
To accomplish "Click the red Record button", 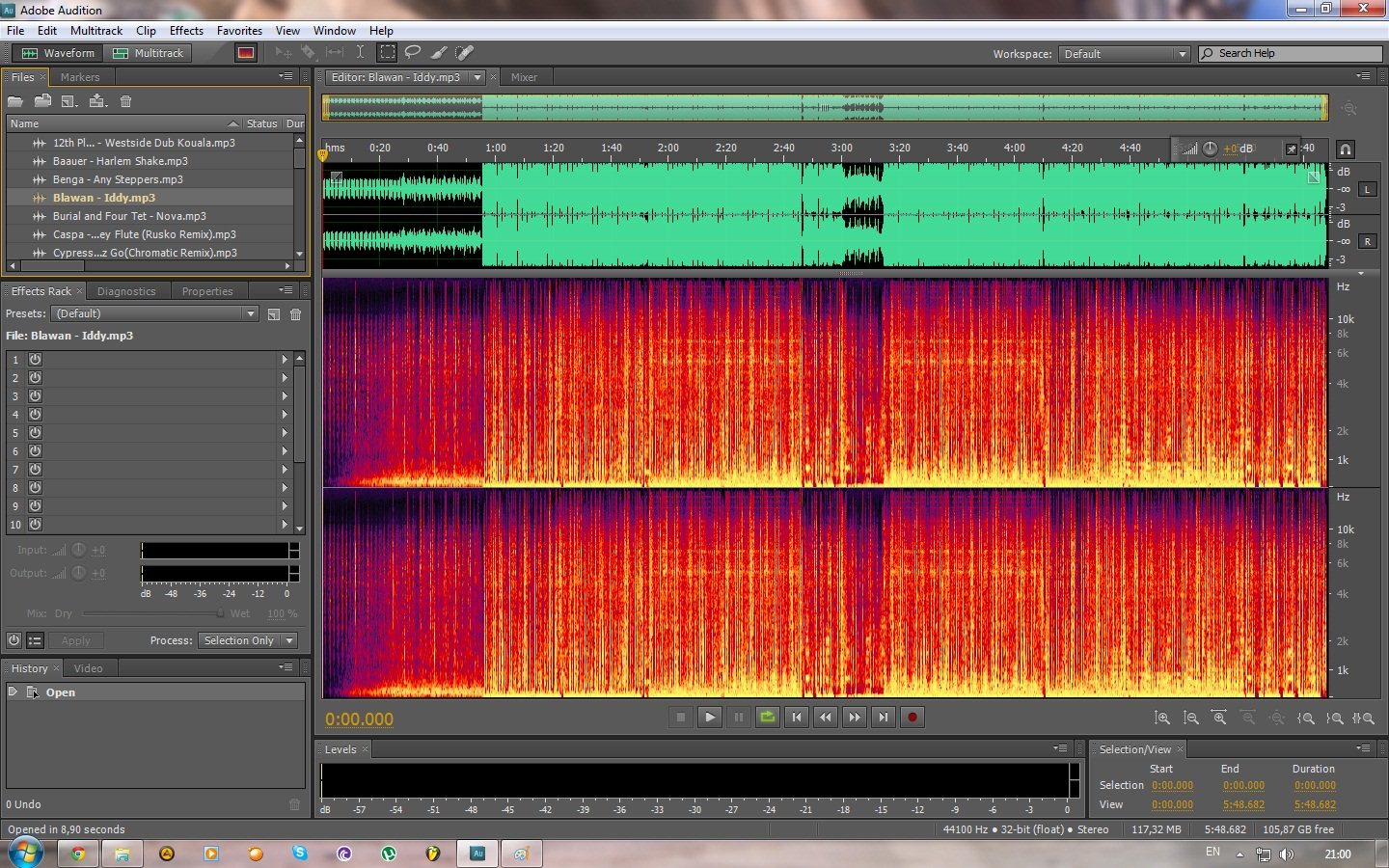I will (x=912, y=718).
